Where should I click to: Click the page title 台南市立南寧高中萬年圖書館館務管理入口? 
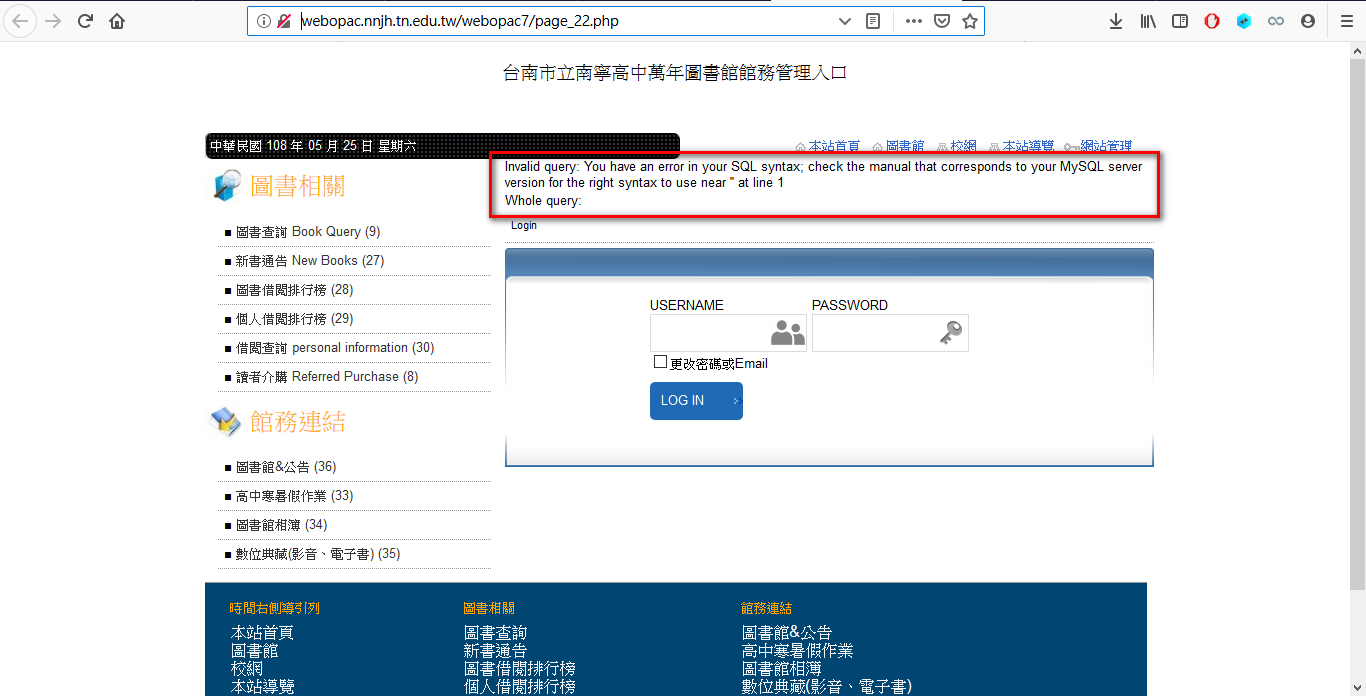[675, 73]
